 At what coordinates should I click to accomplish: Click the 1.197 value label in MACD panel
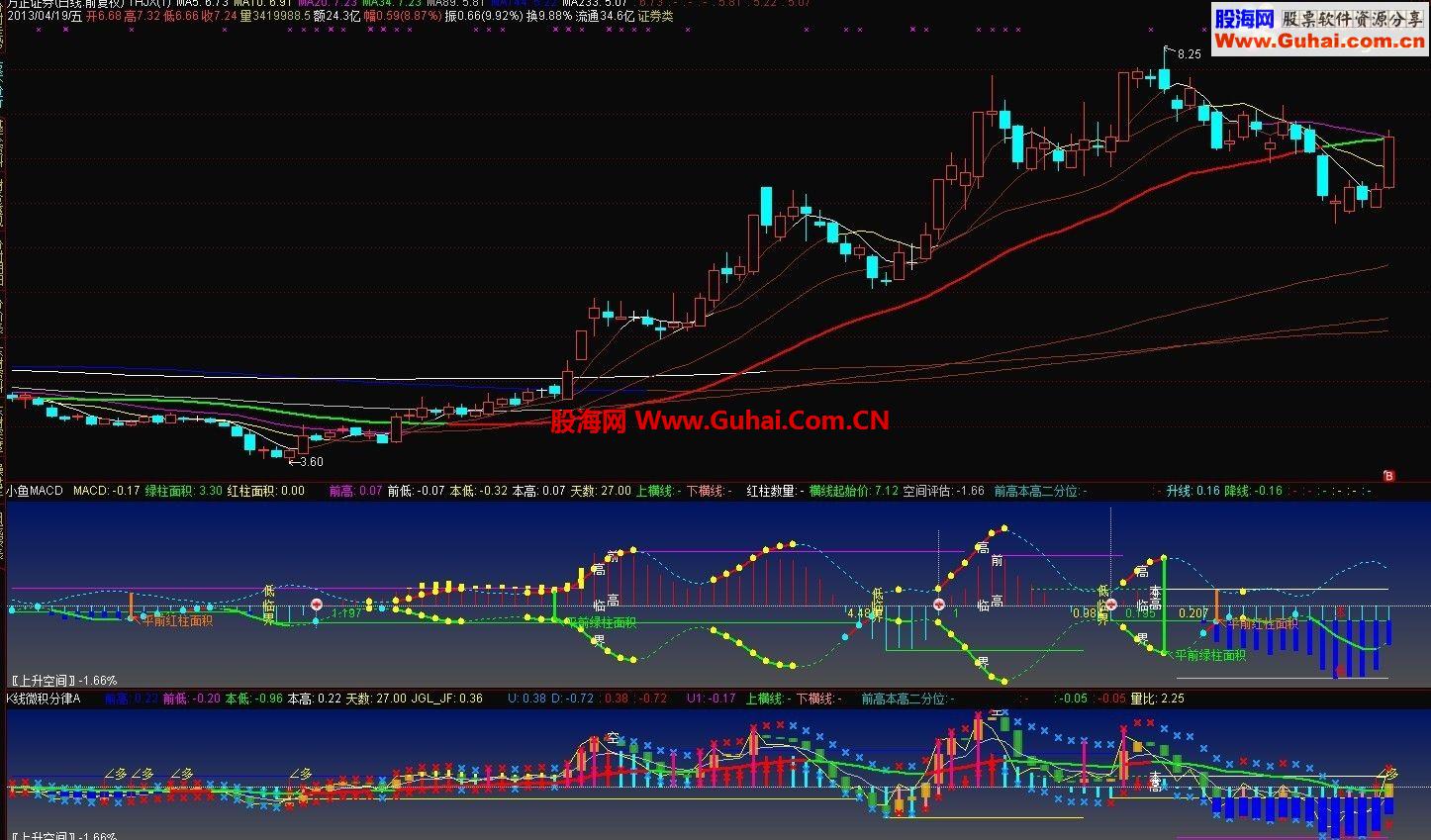(x=347, y=613)
